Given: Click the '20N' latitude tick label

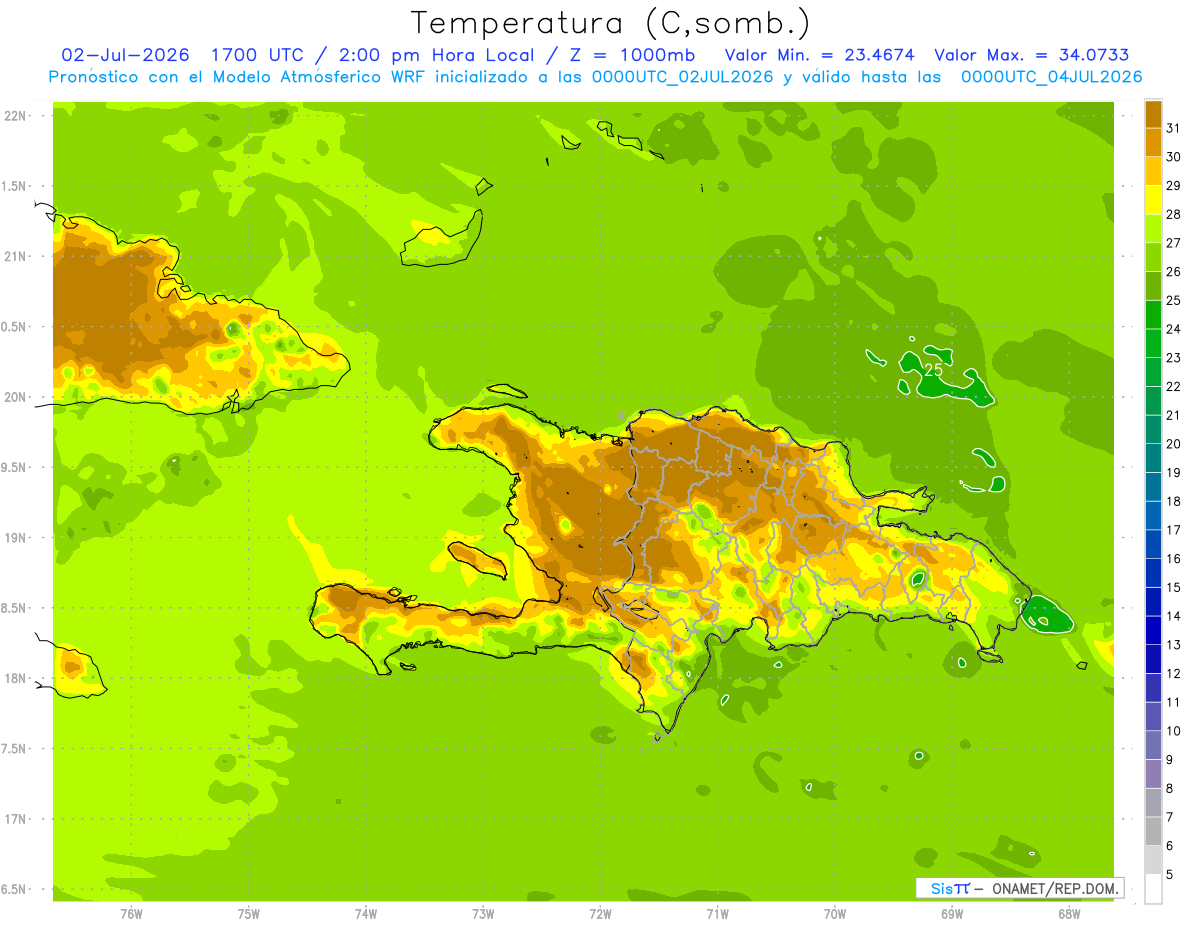Looking at the screenshot, I should click(x=17, y=397).
